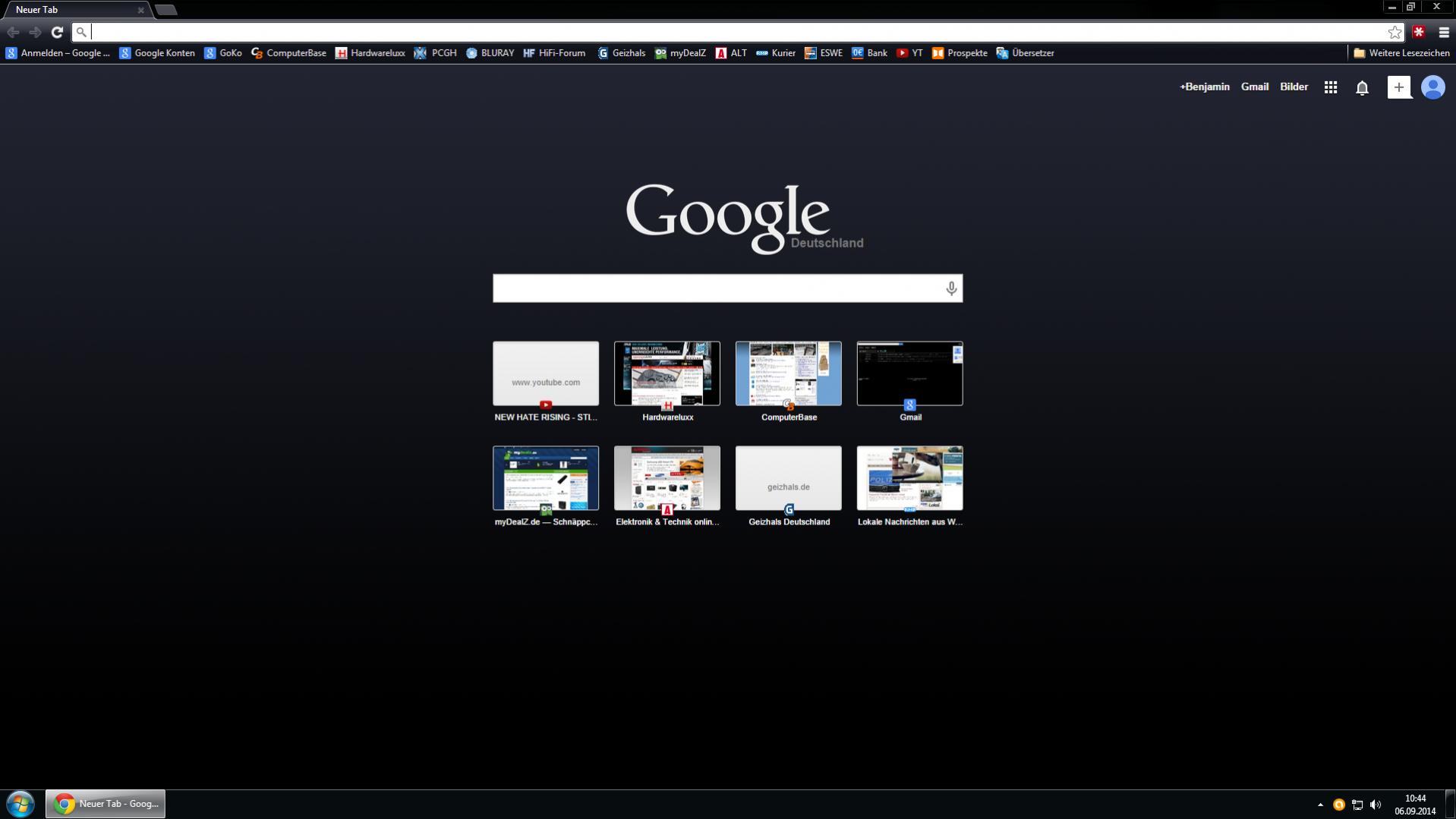Close the Neuer Tab tab
Image resolution: width=1456 pixels, height=819 pixels.
point(140,10)
